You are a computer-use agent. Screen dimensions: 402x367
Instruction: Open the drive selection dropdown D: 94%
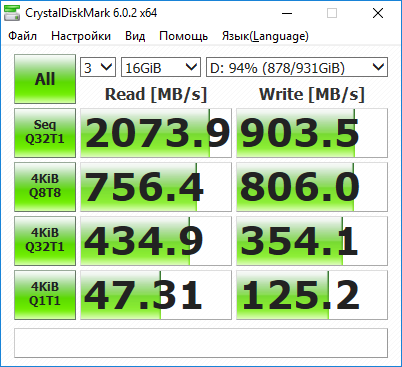297,67
